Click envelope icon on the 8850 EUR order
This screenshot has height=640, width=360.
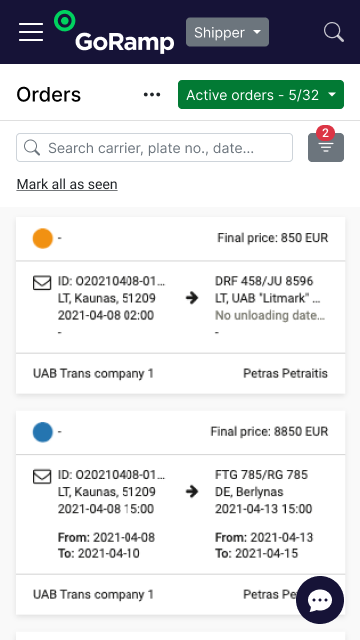click(42, 476)
